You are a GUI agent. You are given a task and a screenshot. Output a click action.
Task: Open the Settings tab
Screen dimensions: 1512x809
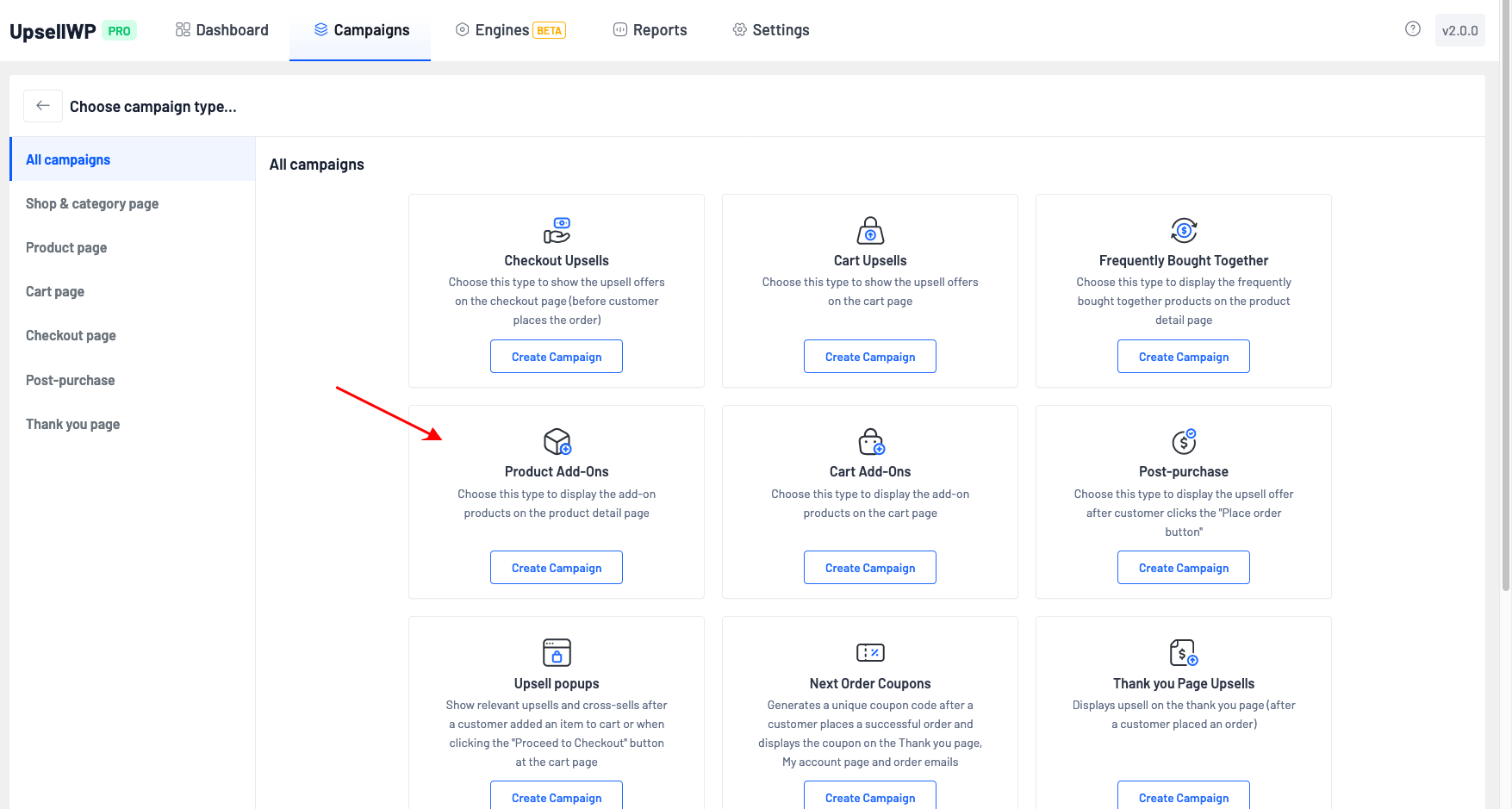[771, 30]
